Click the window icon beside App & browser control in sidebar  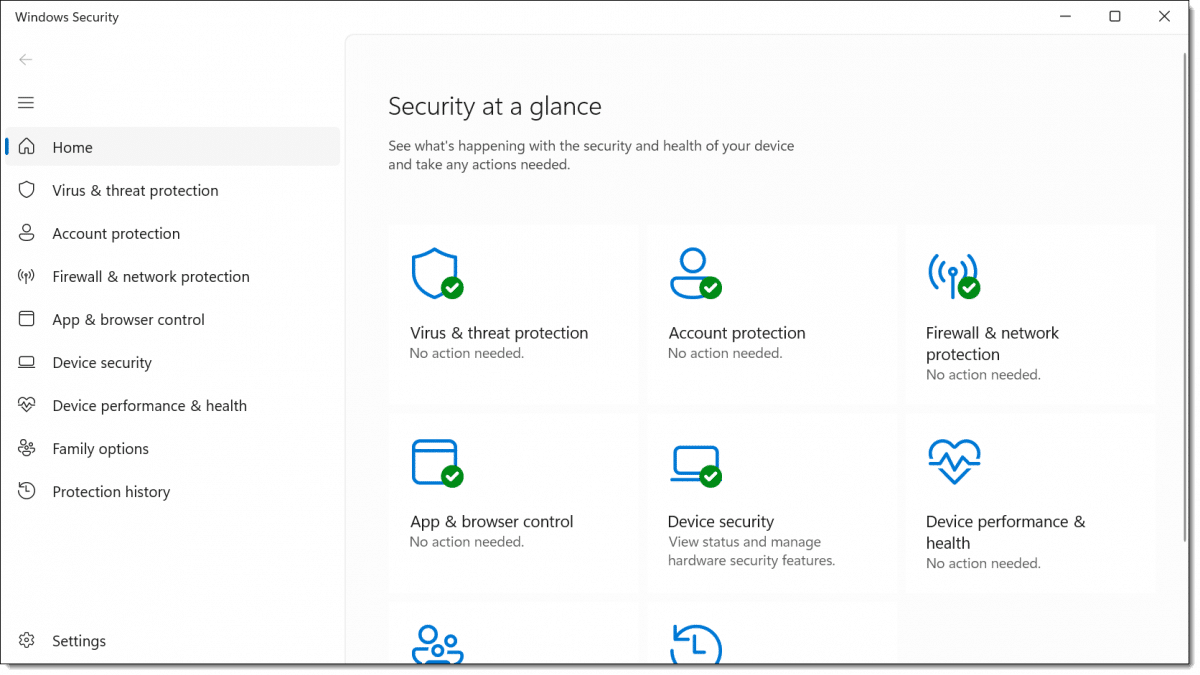pos(27,319)
